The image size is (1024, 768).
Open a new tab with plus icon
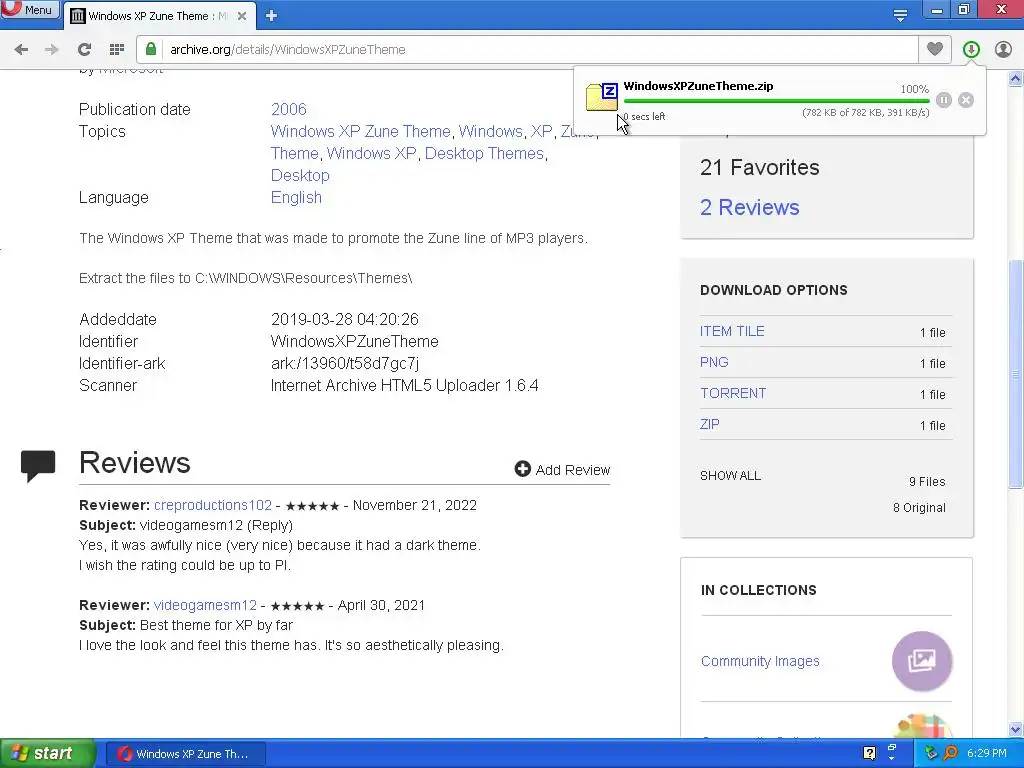(x=272, y=16)
